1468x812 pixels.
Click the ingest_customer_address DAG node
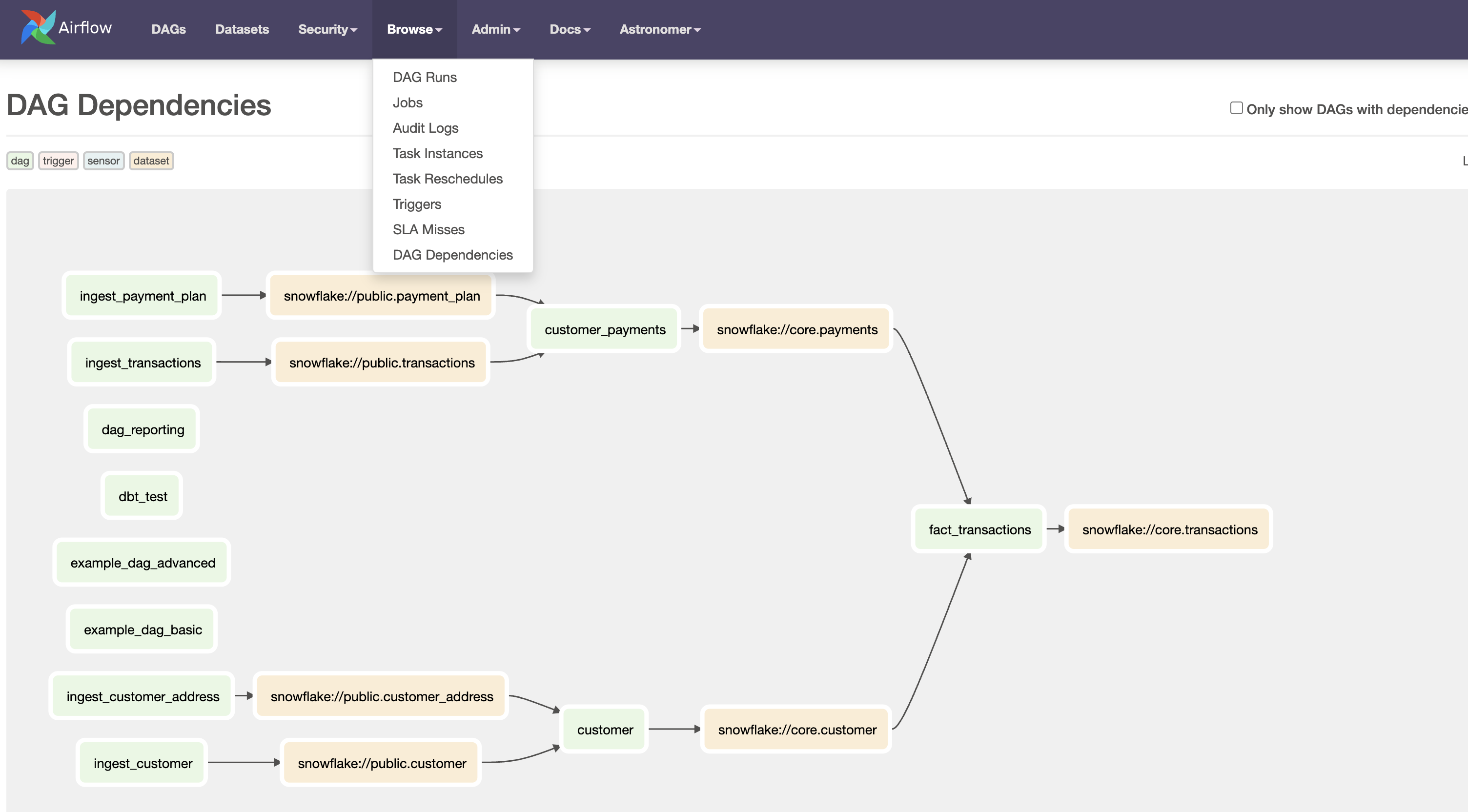pyautogui.click(x=143, y=696)
